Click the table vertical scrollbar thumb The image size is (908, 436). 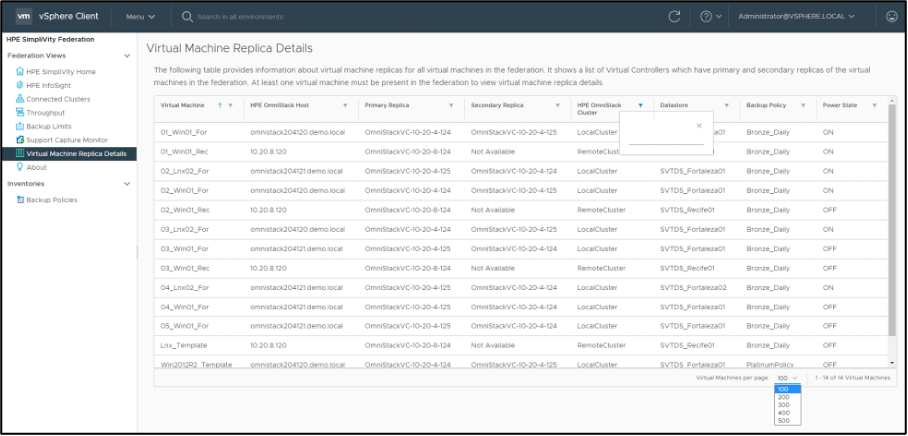click(x=892, y=220)
